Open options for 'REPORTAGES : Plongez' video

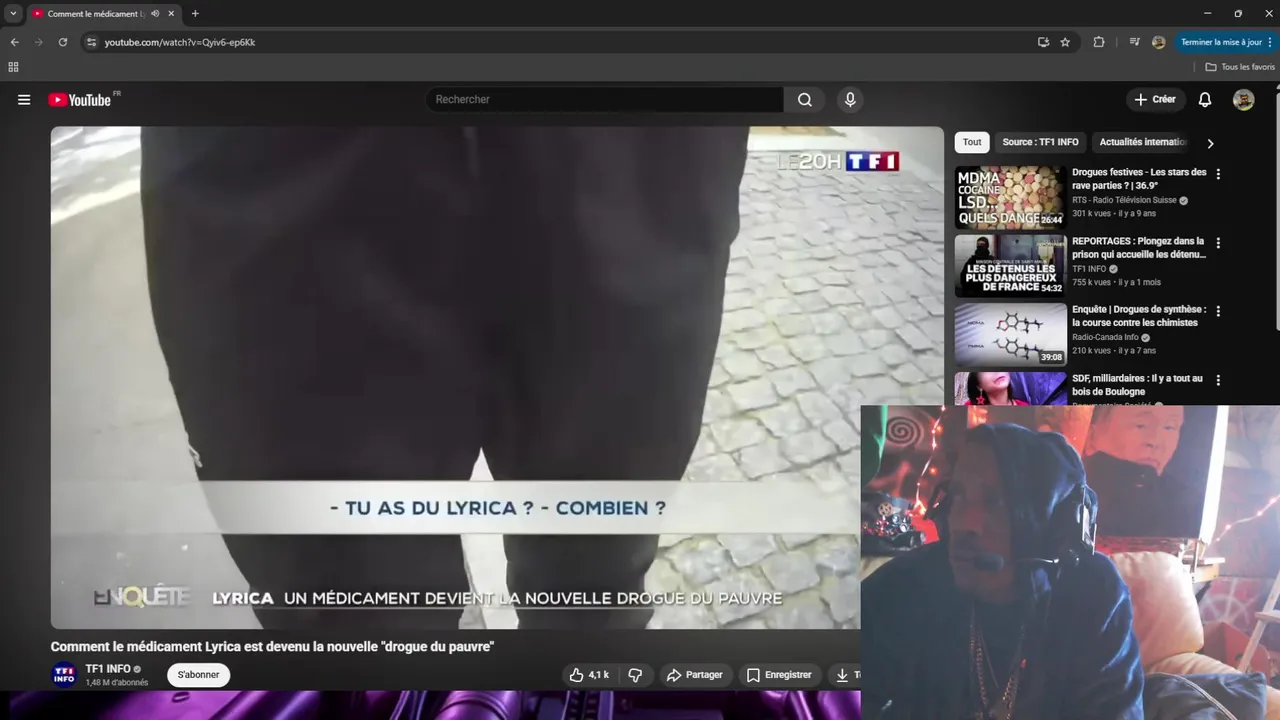coord(1218,243)
